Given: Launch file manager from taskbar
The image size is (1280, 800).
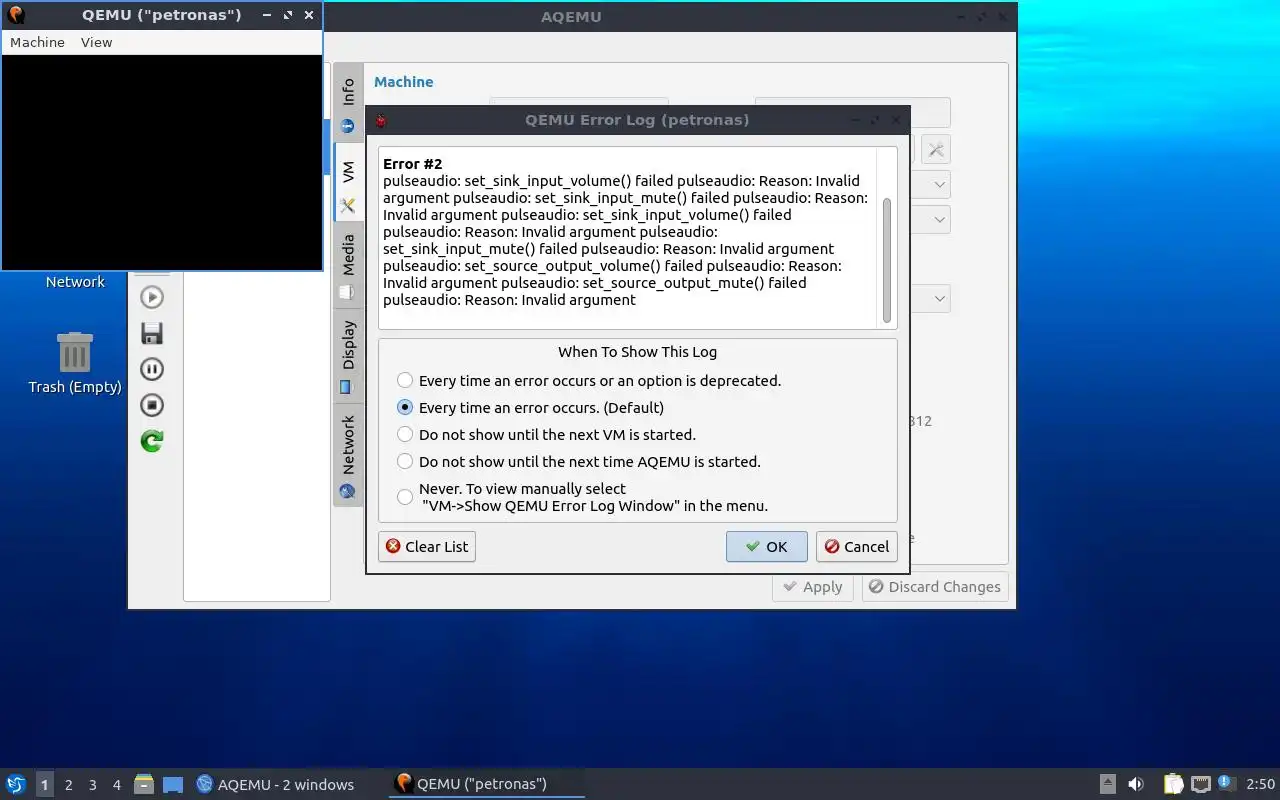Looking at the screenshot, I should [x=144, y=784].
